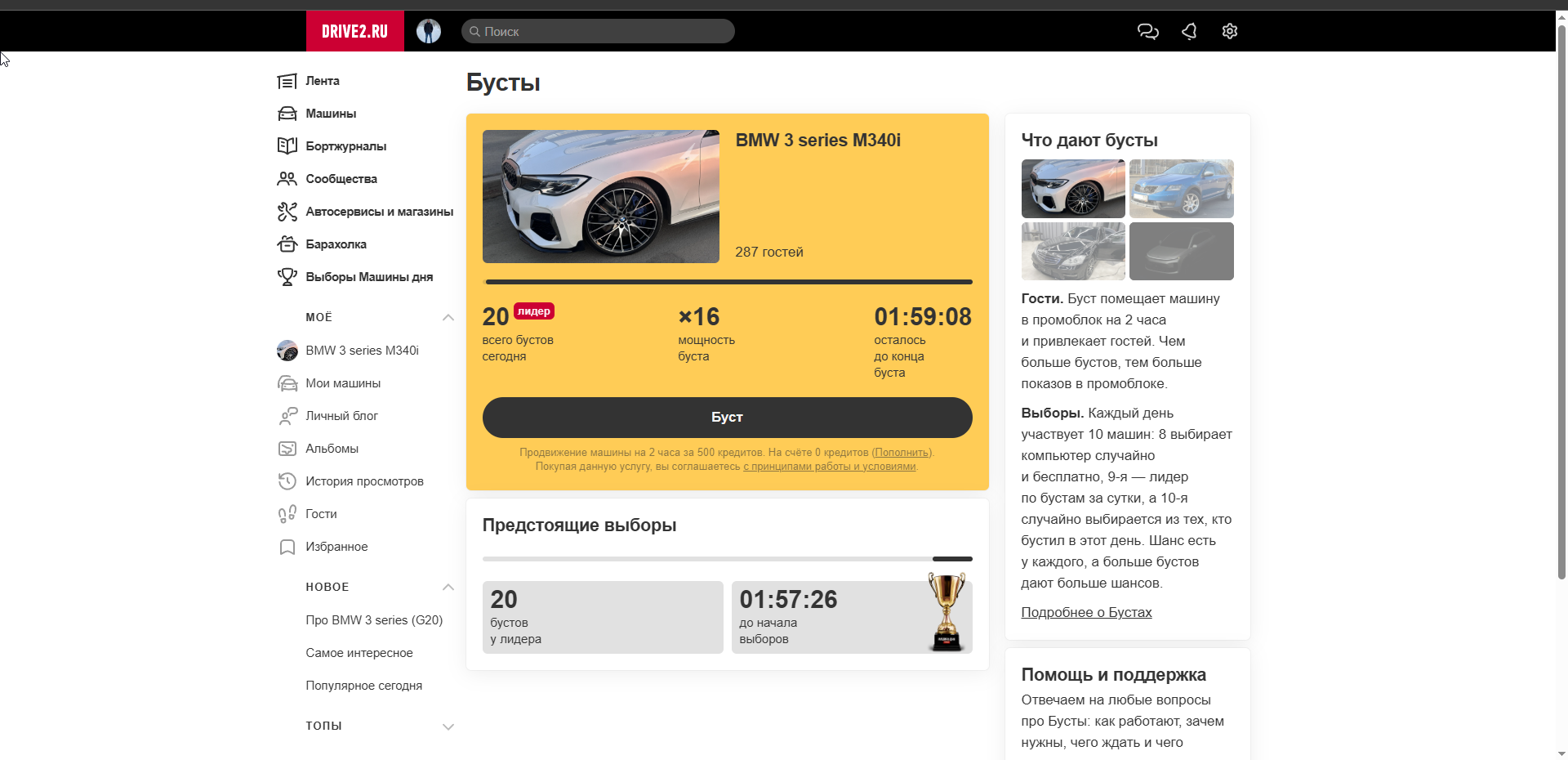Open the blue Skoda thumbnail
The width and height of the screenshot is (1568, 760).
(1181, 189)
